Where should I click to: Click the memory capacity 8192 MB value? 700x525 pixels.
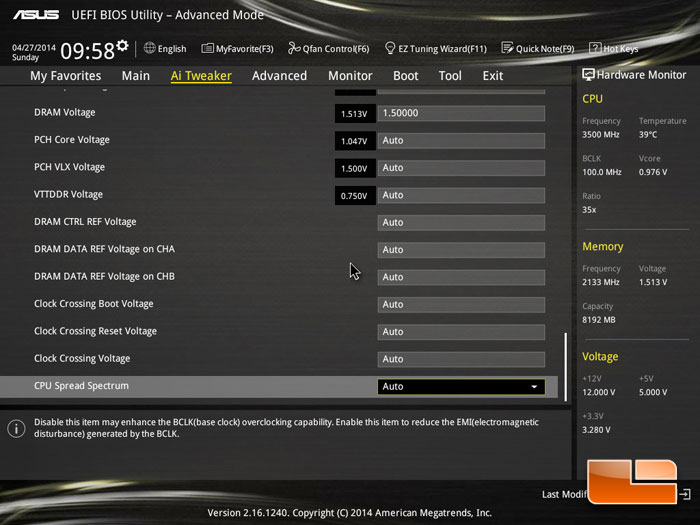tap(599, 320)
